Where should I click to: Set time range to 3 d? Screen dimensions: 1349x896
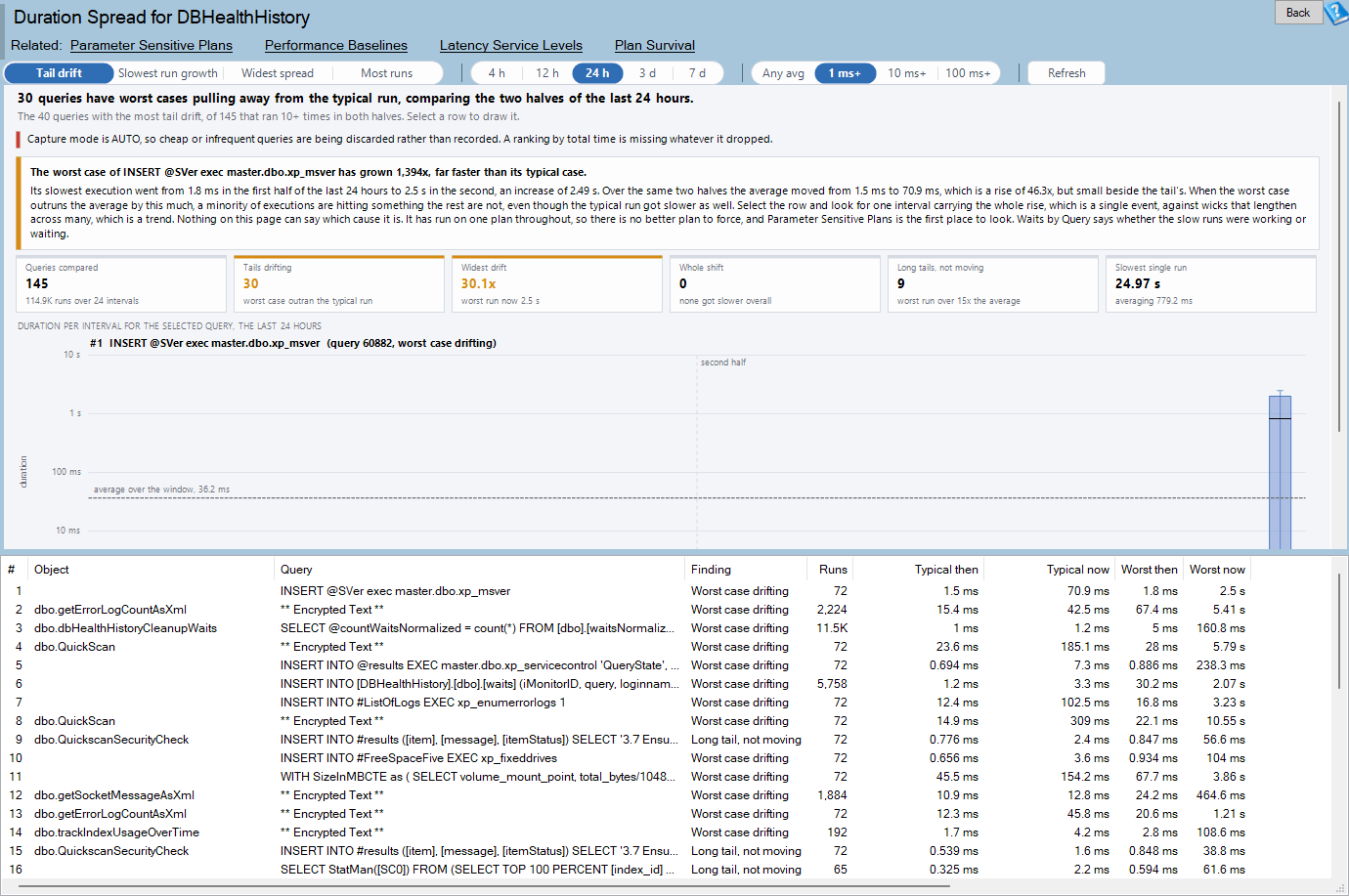(647, 73)
